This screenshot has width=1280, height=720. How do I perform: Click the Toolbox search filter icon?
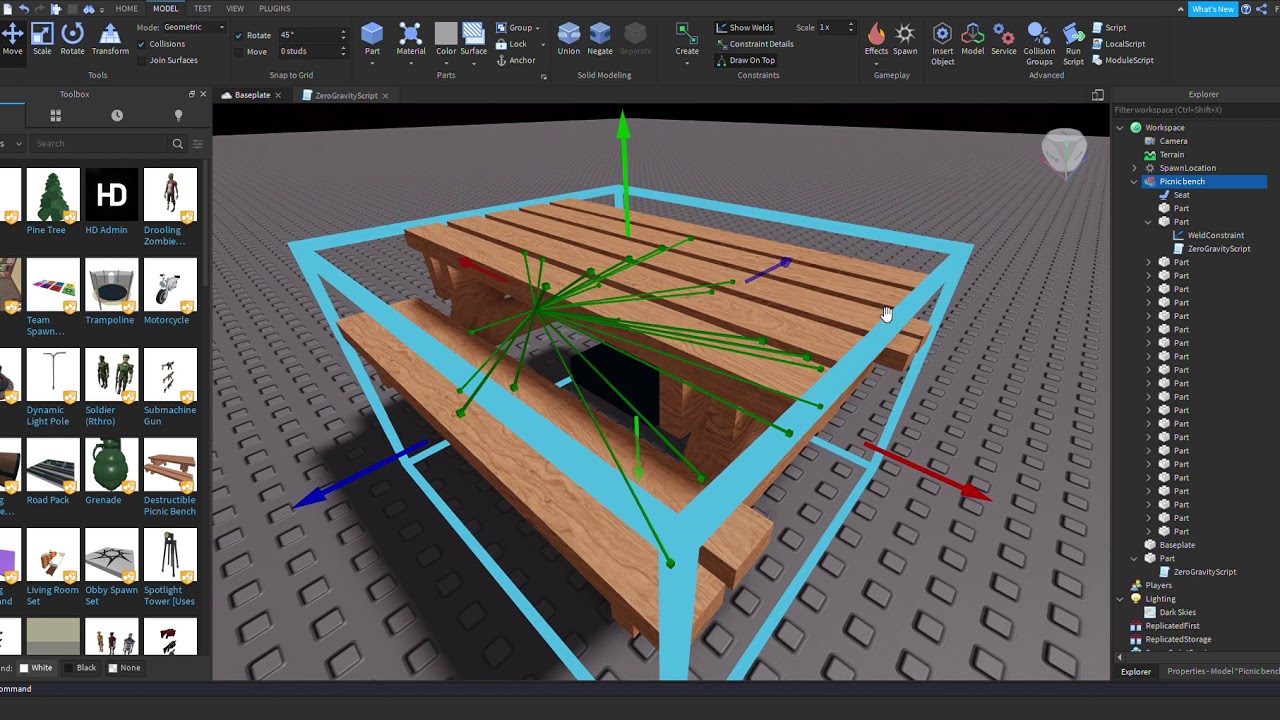(x=197, y=144)
